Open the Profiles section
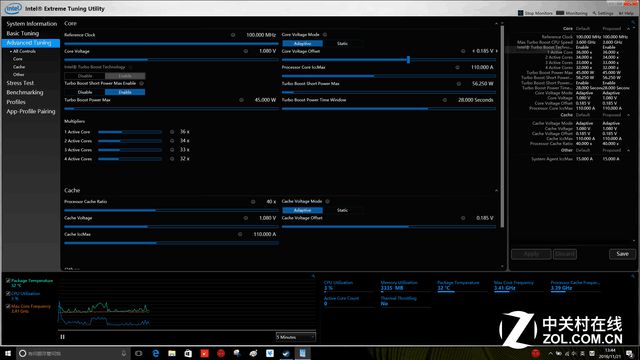This screenshot has width=640, height=360. [16, 102]
